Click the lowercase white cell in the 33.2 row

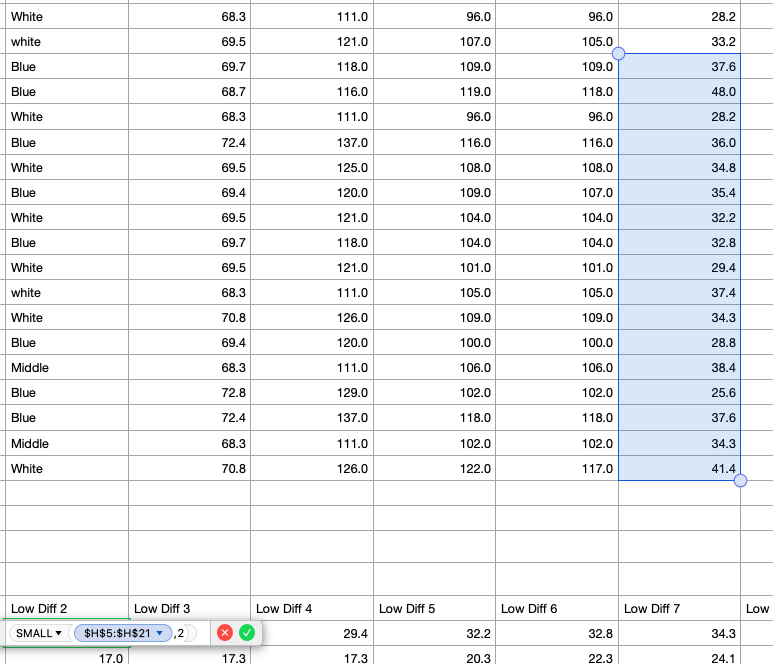[x=67, y=41]
